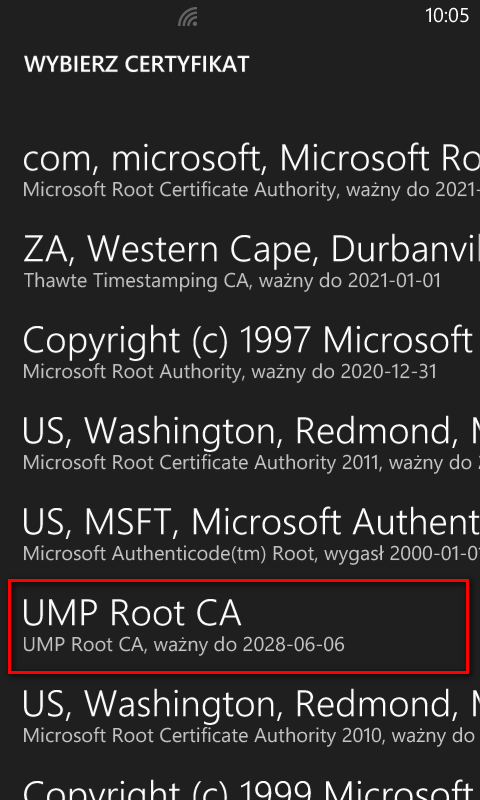The width and height of the screenshot is (480, 800).
Task: Choose the subtitle Microsoft Root Certificate Authority valid to 2021
Action: [x=251, y=190]
